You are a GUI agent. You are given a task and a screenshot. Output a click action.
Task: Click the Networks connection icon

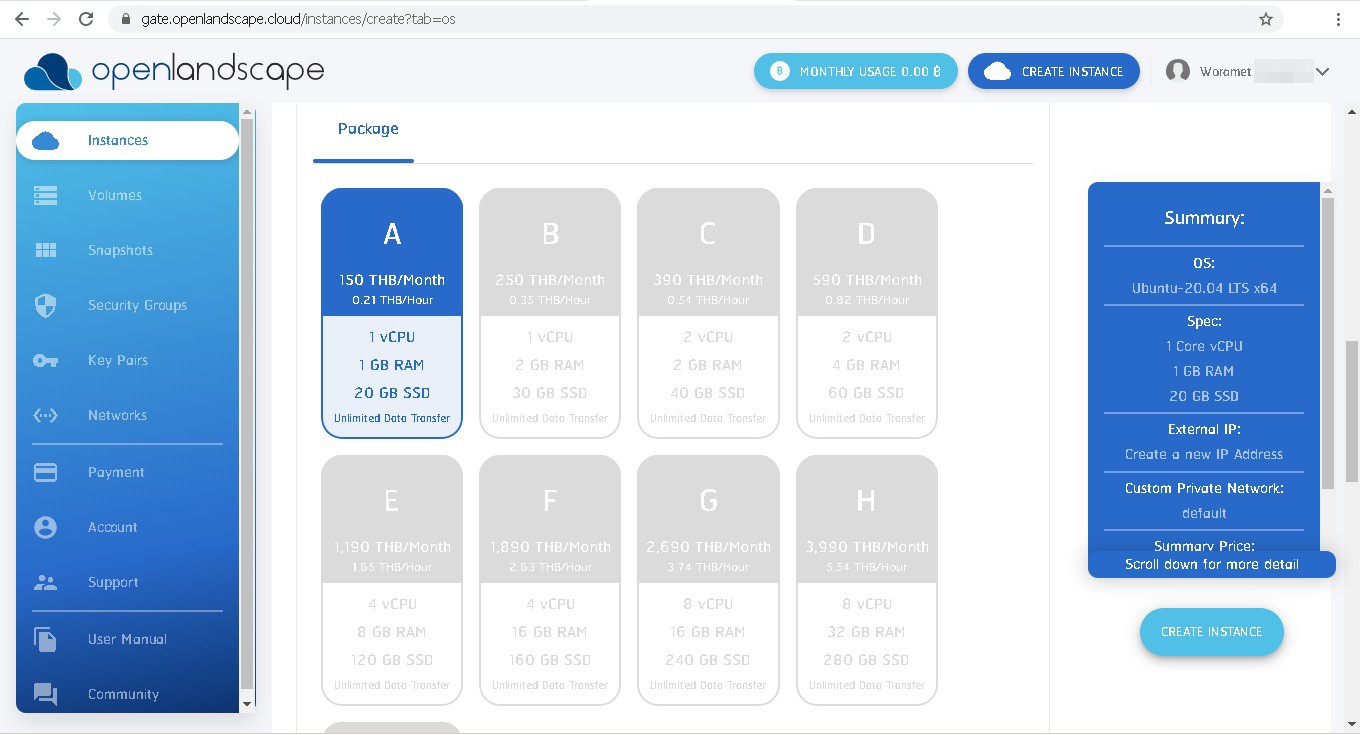[x=46, y=416]
